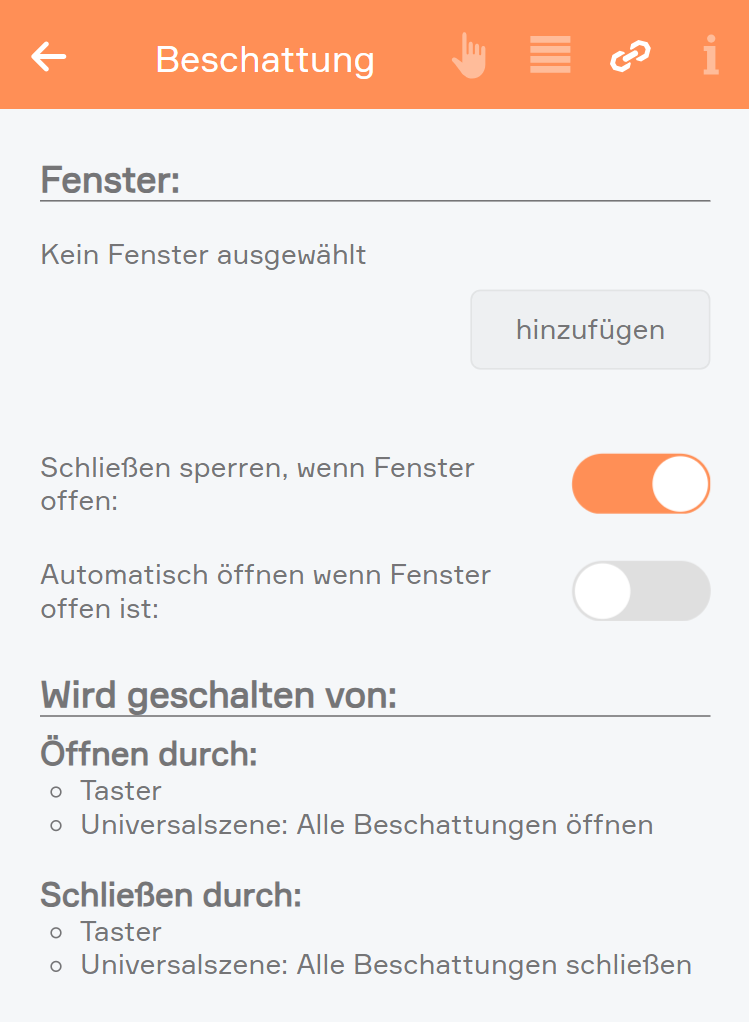Select Taster under Öffnen durch
This screenshot has height=1022, width=749.
click(121, 791)
